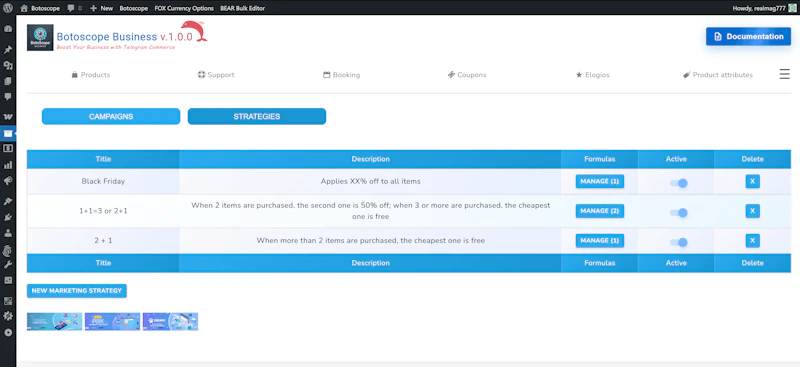Open Comments bubble icon in sidebar
This screenshot has width=800, height=367.
8,96
